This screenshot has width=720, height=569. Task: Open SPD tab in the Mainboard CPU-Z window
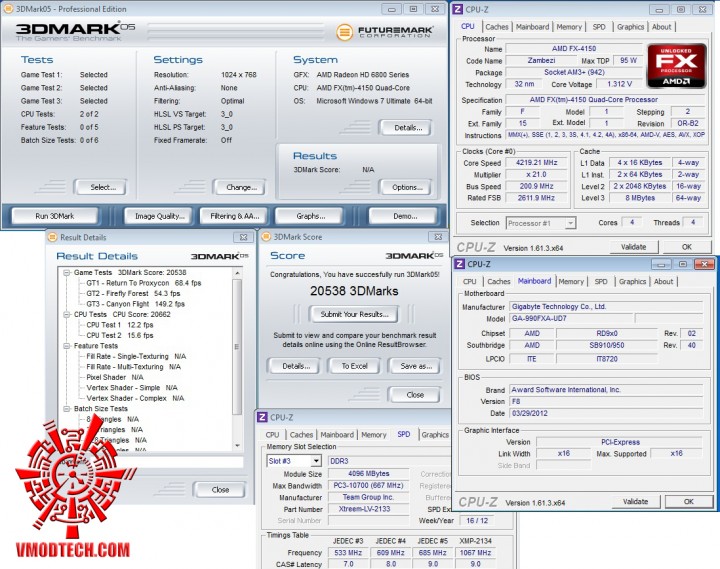pyautogui.click(x=601, y=282)
